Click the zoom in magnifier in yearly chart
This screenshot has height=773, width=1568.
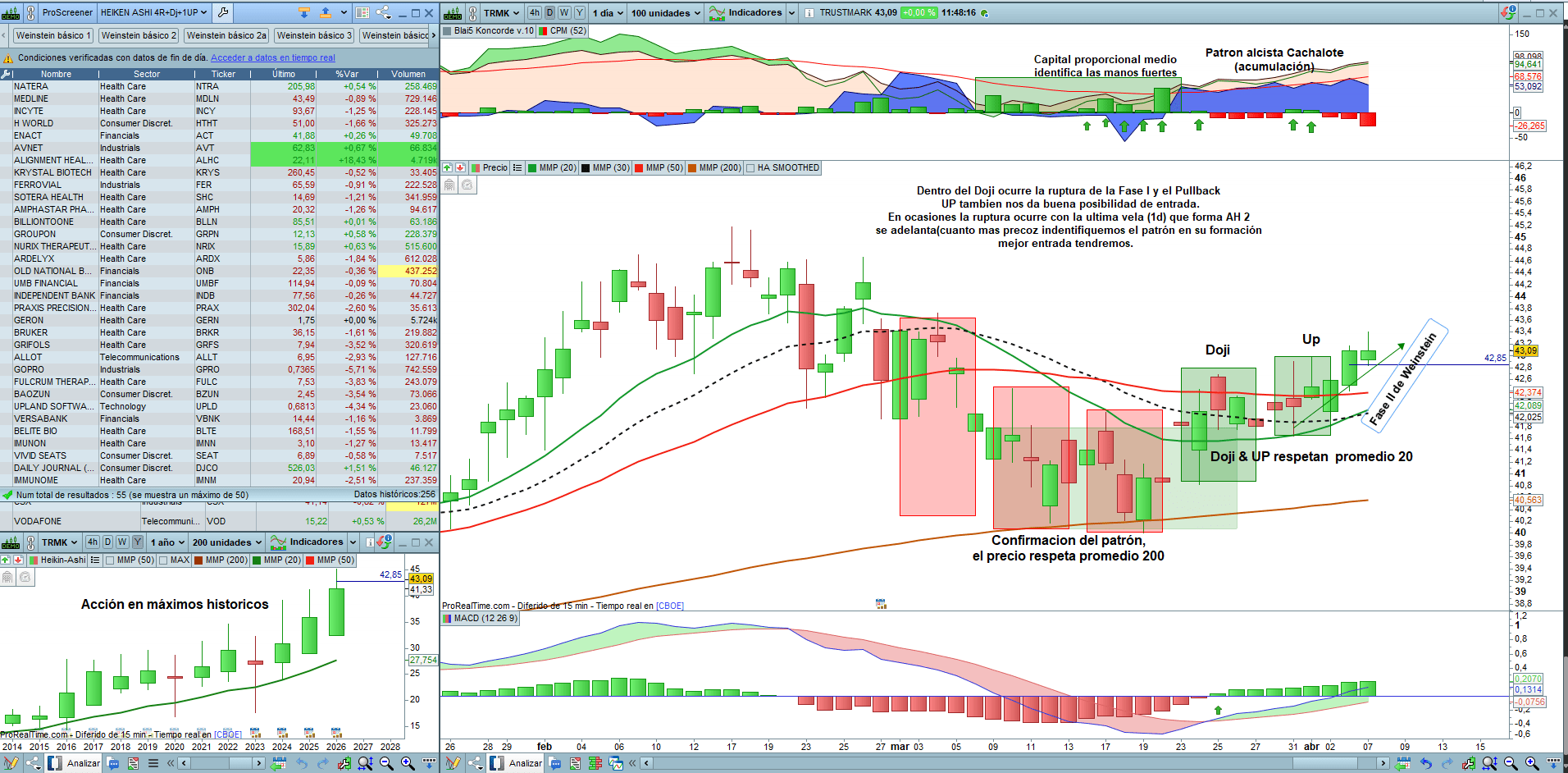(408, 763)
